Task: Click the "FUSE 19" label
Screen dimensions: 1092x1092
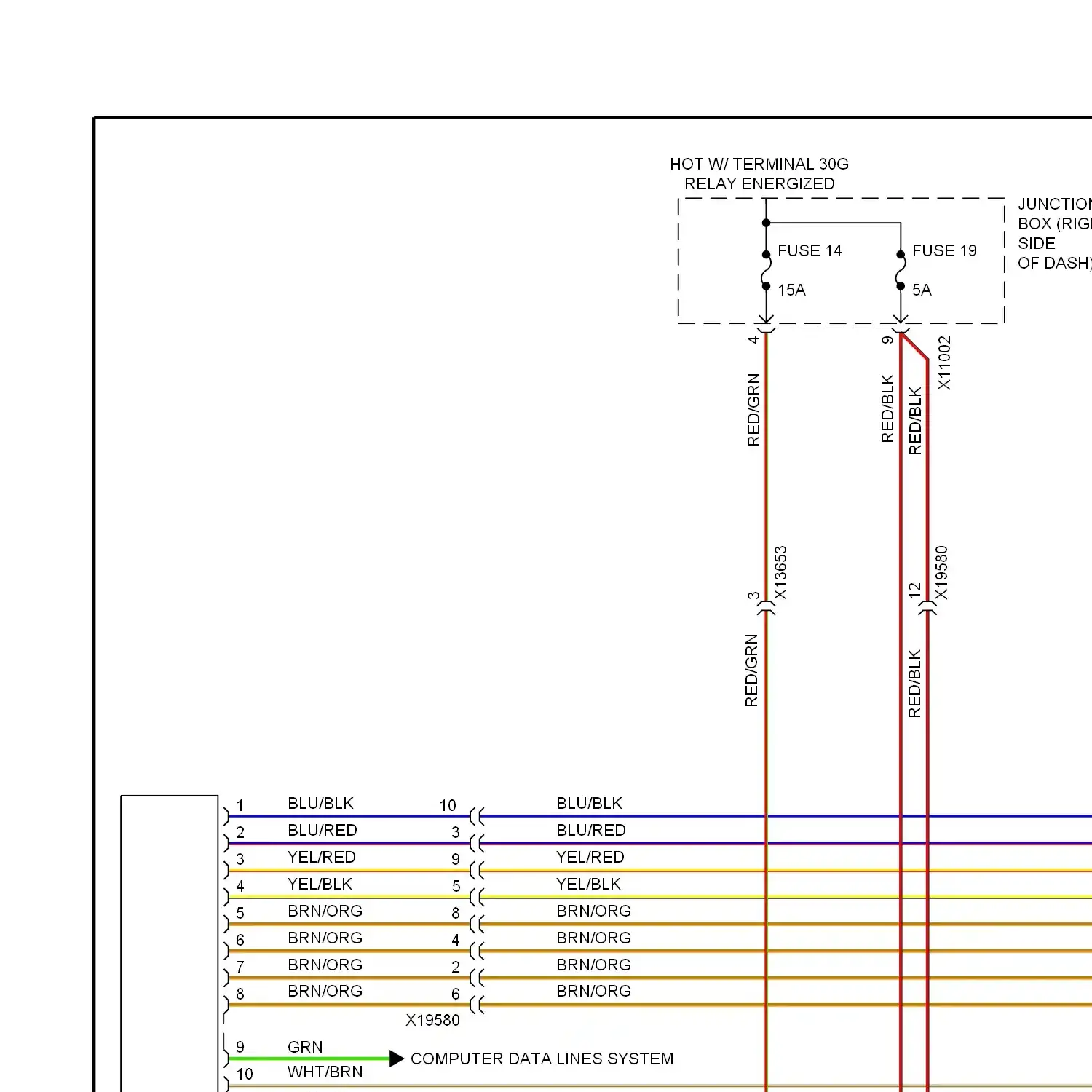Action: (944, 250)
